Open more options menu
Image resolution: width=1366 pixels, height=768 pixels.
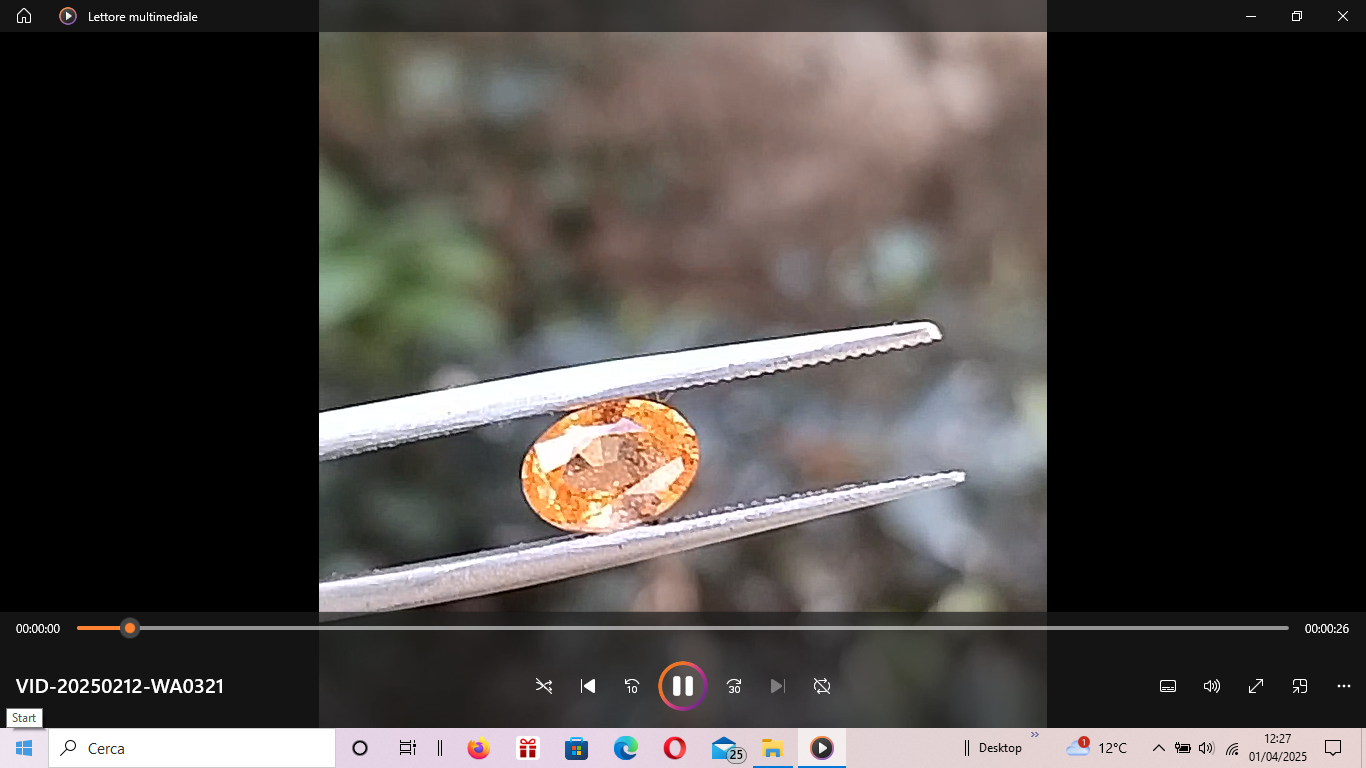(1344, 686)
